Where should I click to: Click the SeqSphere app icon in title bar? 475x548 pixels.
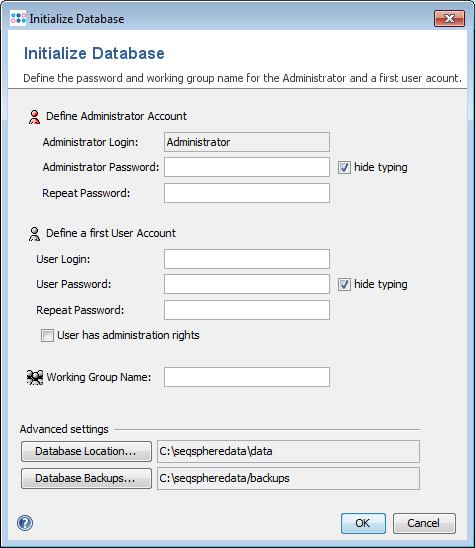point(18,18)
